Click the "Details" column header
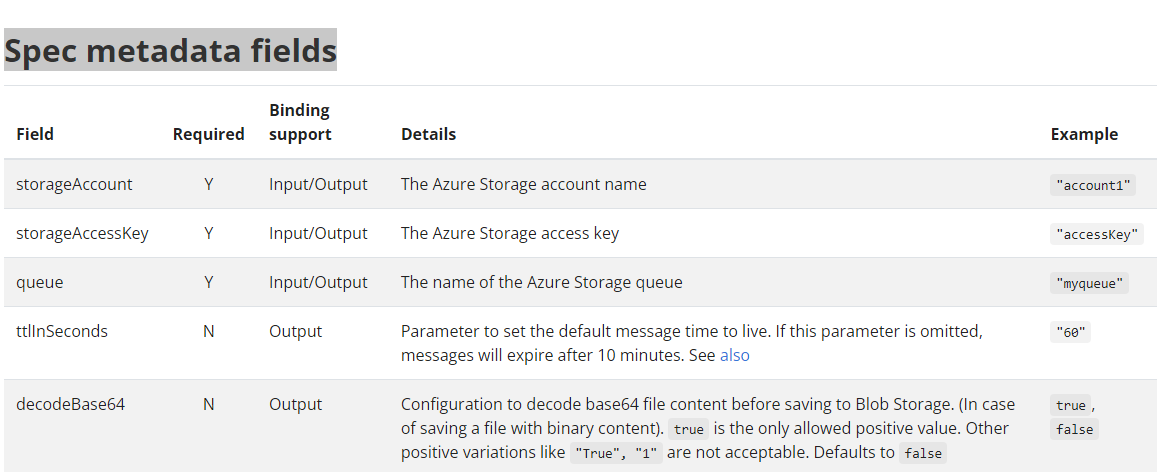This screenshot has height=472, width=1157. 428,134
